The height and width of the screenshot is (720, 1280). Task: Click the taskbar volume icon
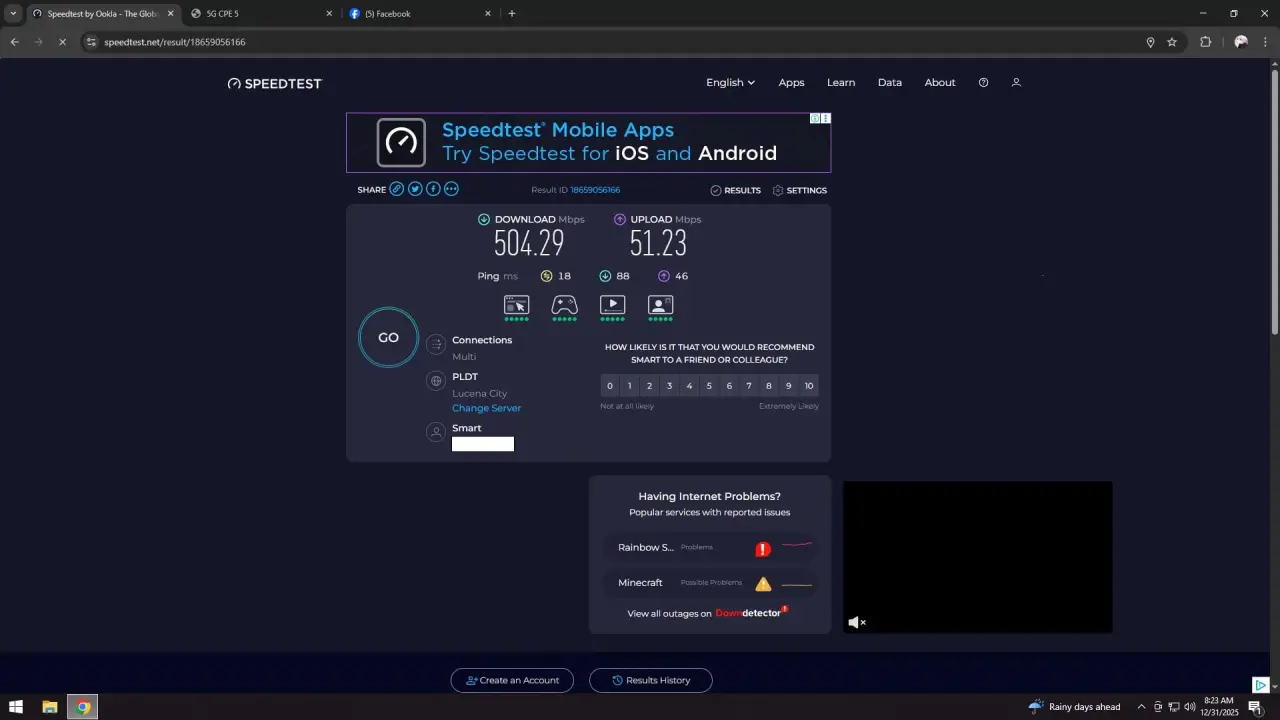point(1191,707)
